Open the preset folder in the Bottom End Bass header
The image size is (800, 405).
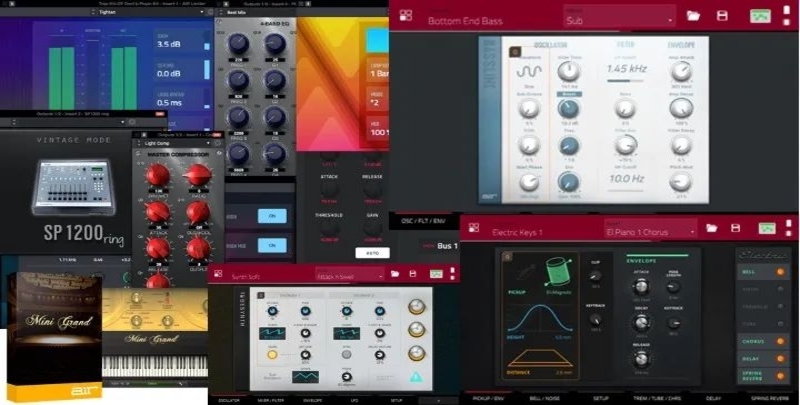click(693, 16)
